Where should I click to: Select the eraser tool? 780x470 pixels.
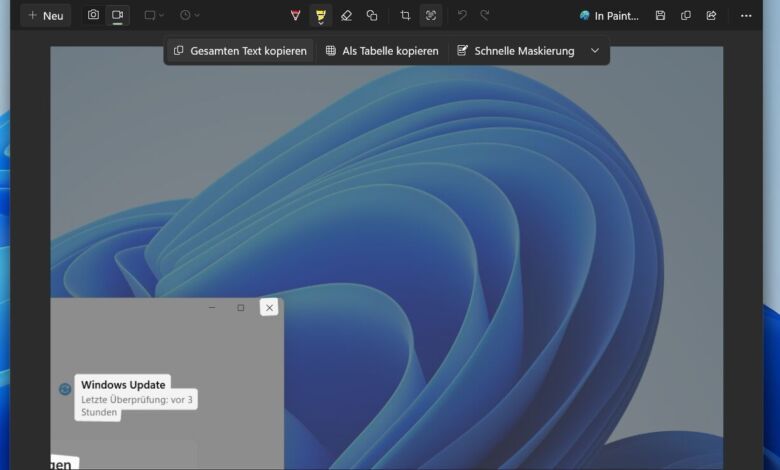(346, 16)
